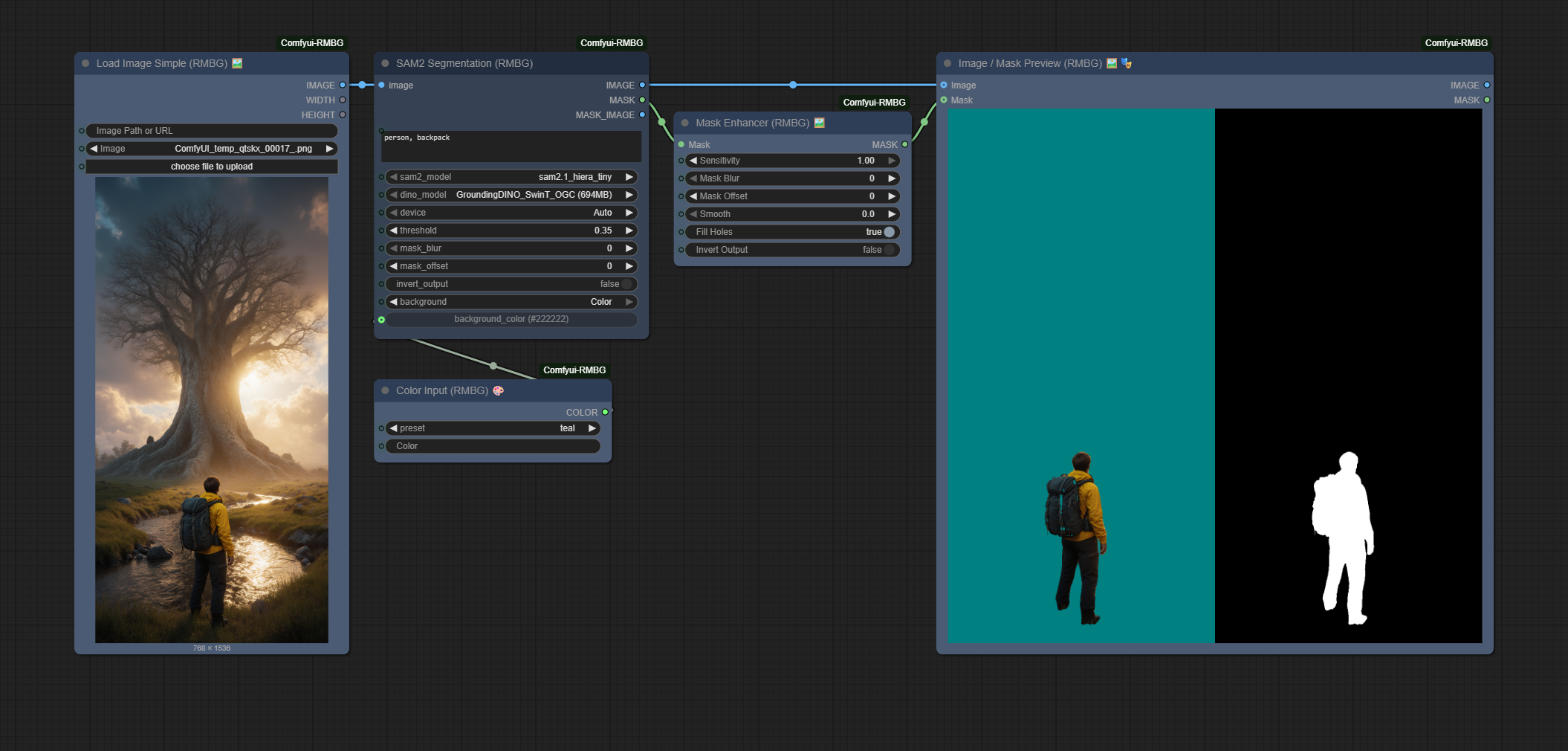Screen dimensions: 1568x751
Task: Click the Mask Enhancer node collapse dot
Action: pos(685,123)
